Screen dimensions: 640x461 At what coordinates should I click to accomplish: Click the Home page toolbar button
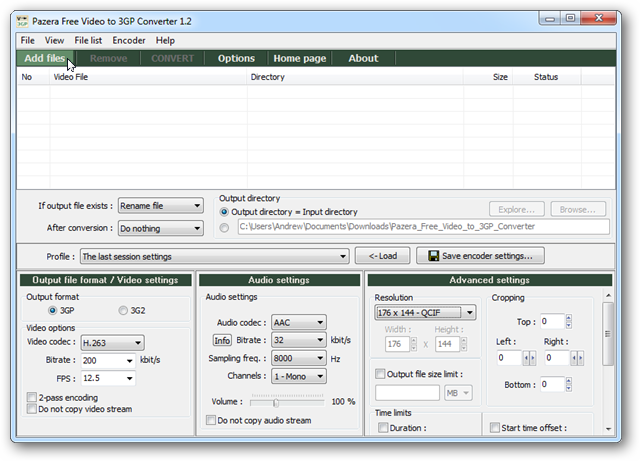299,58
